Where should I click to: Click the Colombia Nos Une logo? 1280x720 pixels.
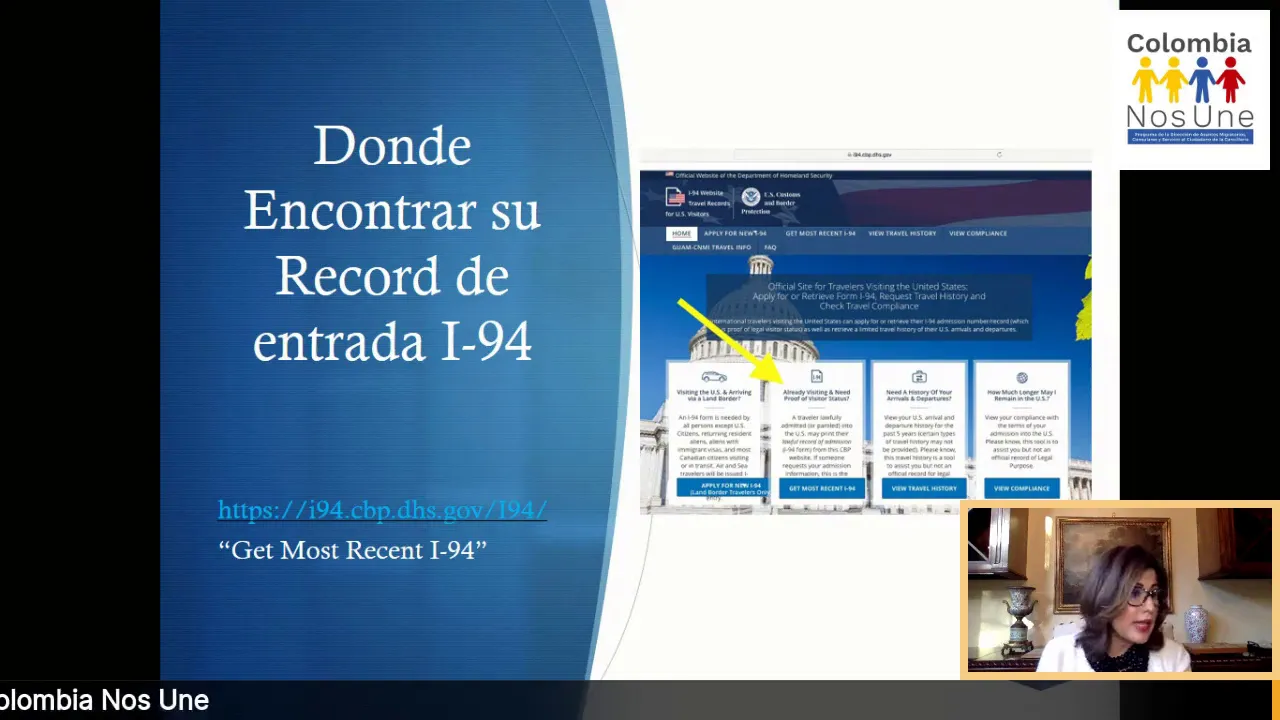click(1189, 88)
